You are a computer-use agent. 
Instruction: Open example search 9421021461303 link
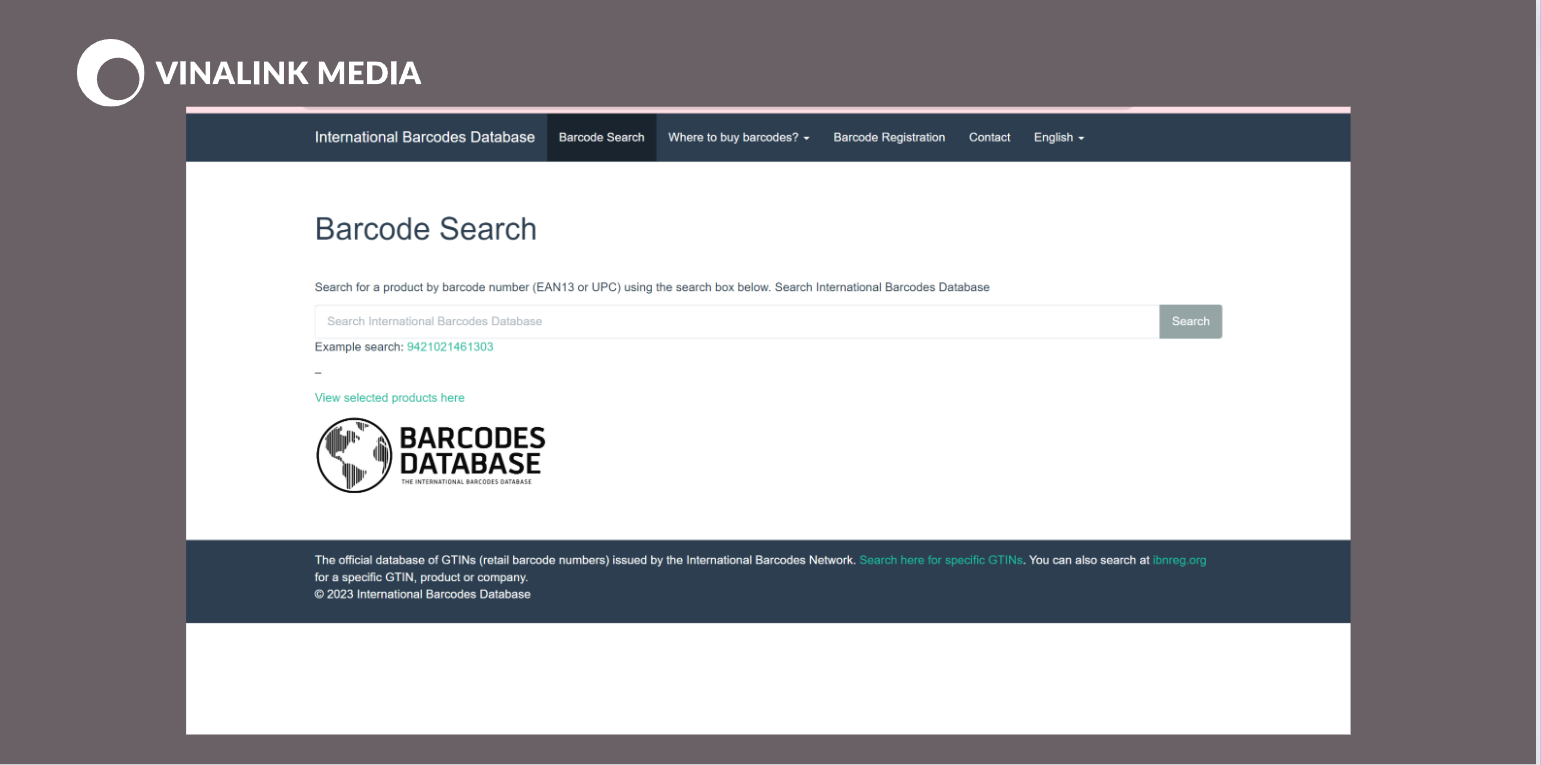point(450,347)
